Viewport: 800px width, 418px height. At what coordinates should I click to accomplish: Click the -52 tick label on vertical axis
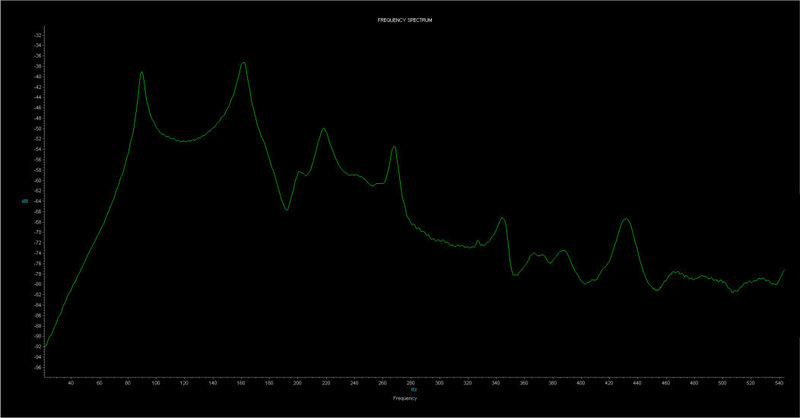38,139
